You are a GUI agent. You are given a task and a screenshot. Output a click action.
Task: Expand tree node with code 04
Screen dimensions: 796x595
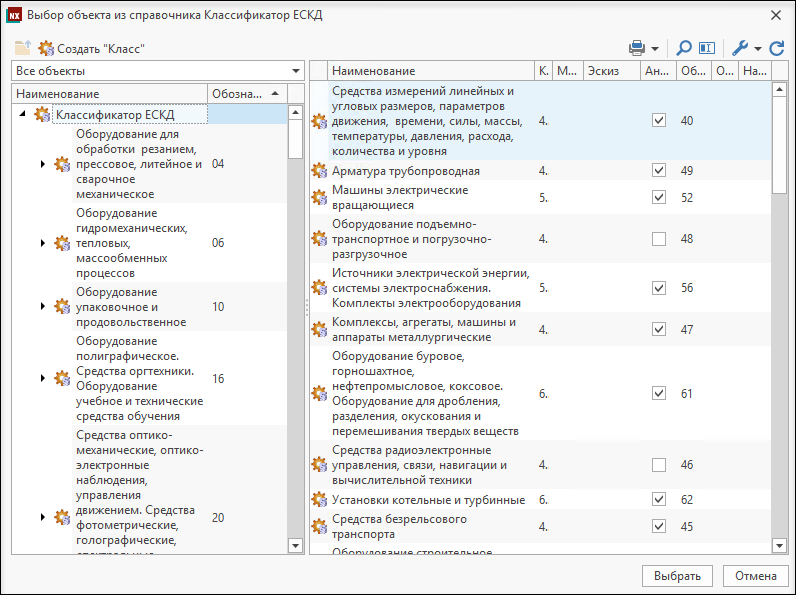click(x=43, y=164)
